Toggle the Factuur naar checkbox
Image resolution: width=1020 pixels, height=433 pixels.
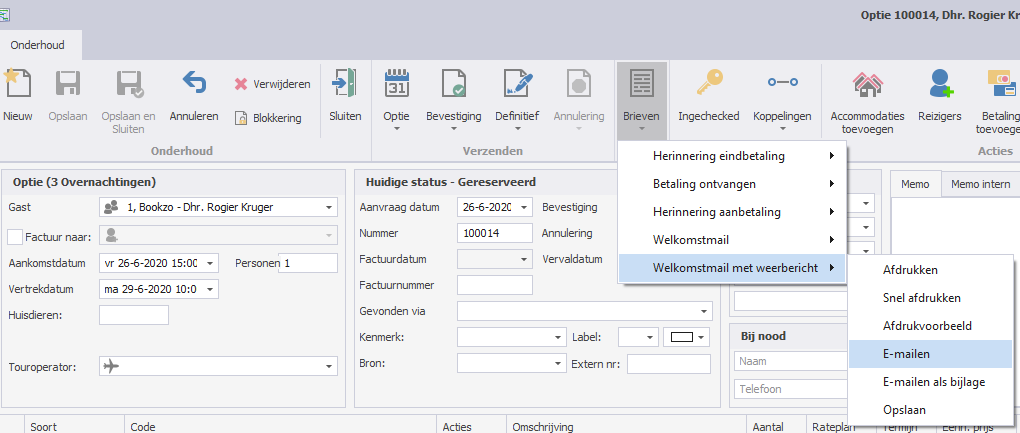[x=15, y=237]
